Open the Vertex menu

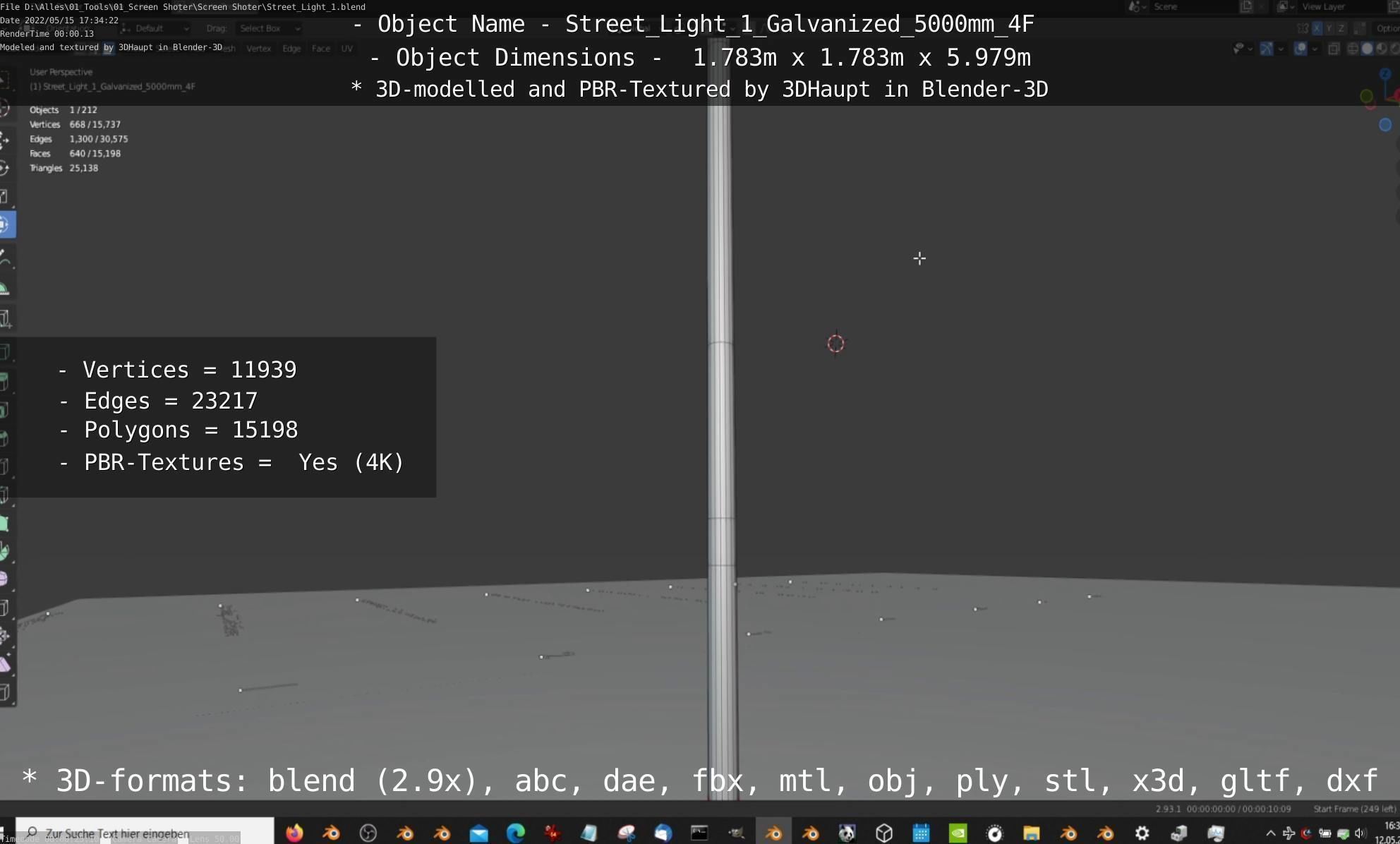pyautogui.click(x=258, y=49)
